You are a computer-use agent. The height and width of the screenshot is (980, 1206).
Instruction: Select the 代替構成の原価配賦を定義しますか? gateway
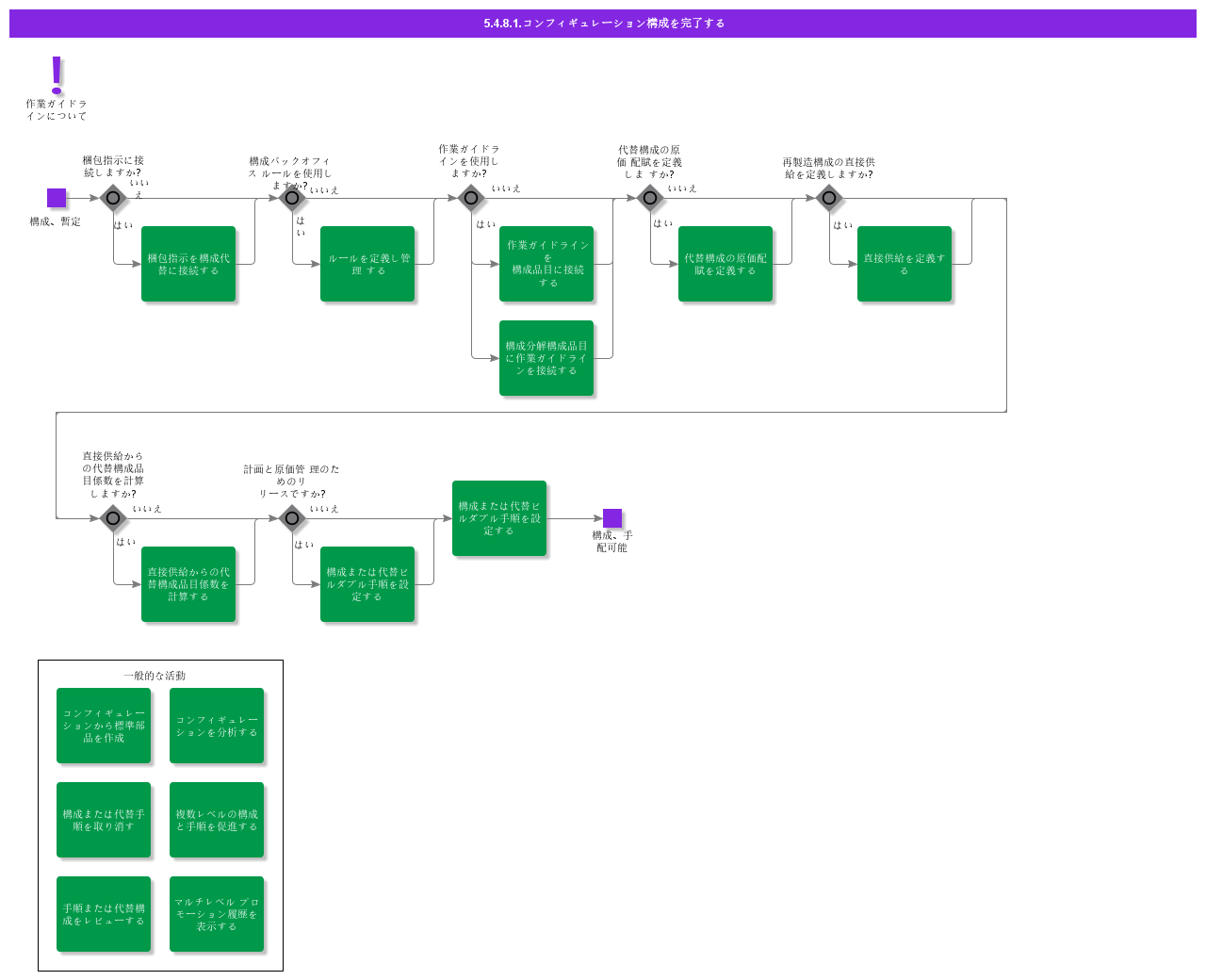[x=650, y=198]
